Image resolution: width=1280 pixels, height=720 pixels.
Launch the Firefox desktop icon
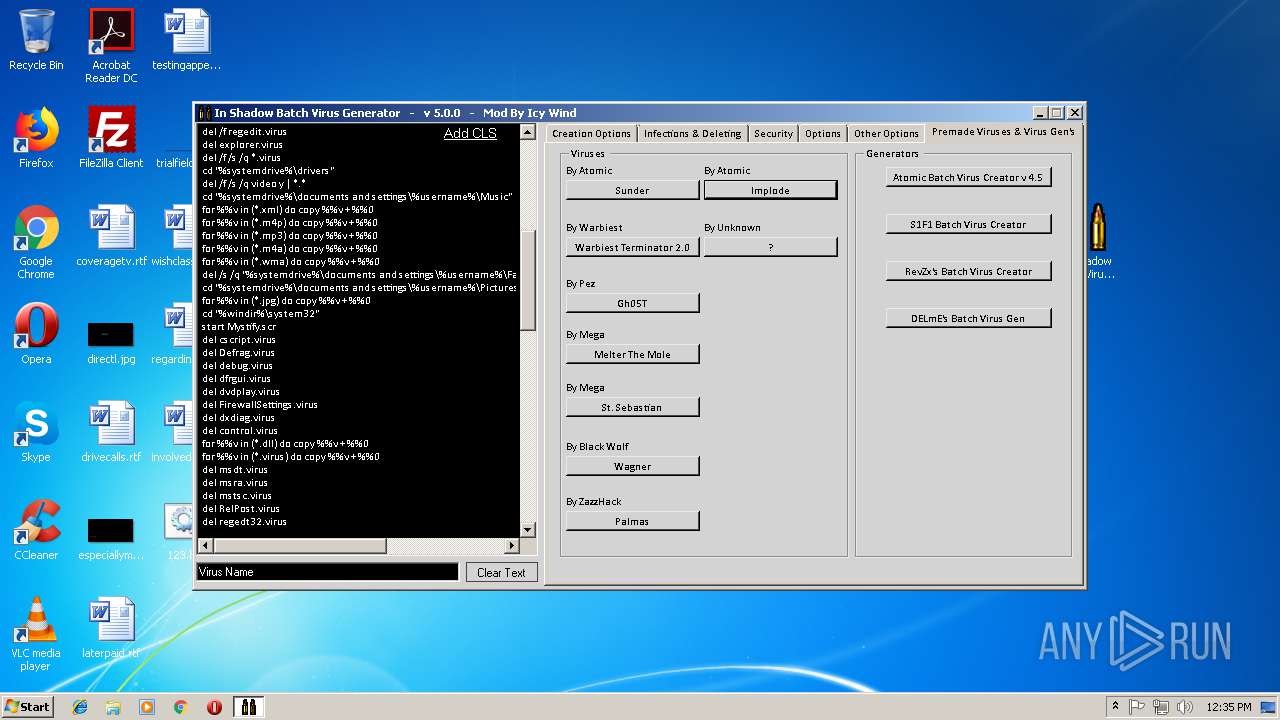(x=36, y=138)
